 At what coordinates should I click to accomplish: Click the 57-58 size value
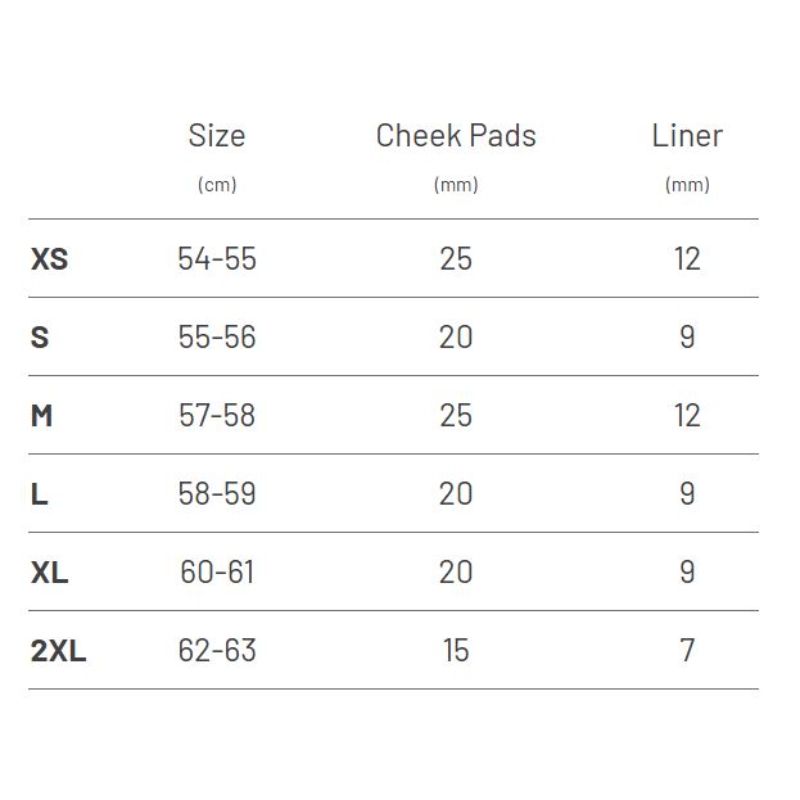[217, 415]
